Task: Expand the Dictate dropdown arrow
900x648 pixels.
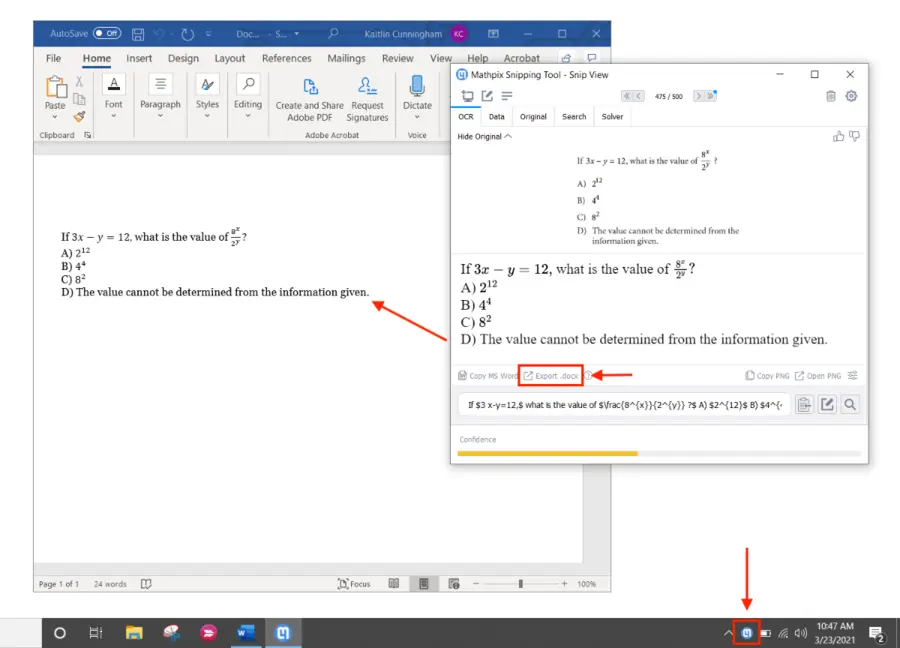Action: pos(417,117)
